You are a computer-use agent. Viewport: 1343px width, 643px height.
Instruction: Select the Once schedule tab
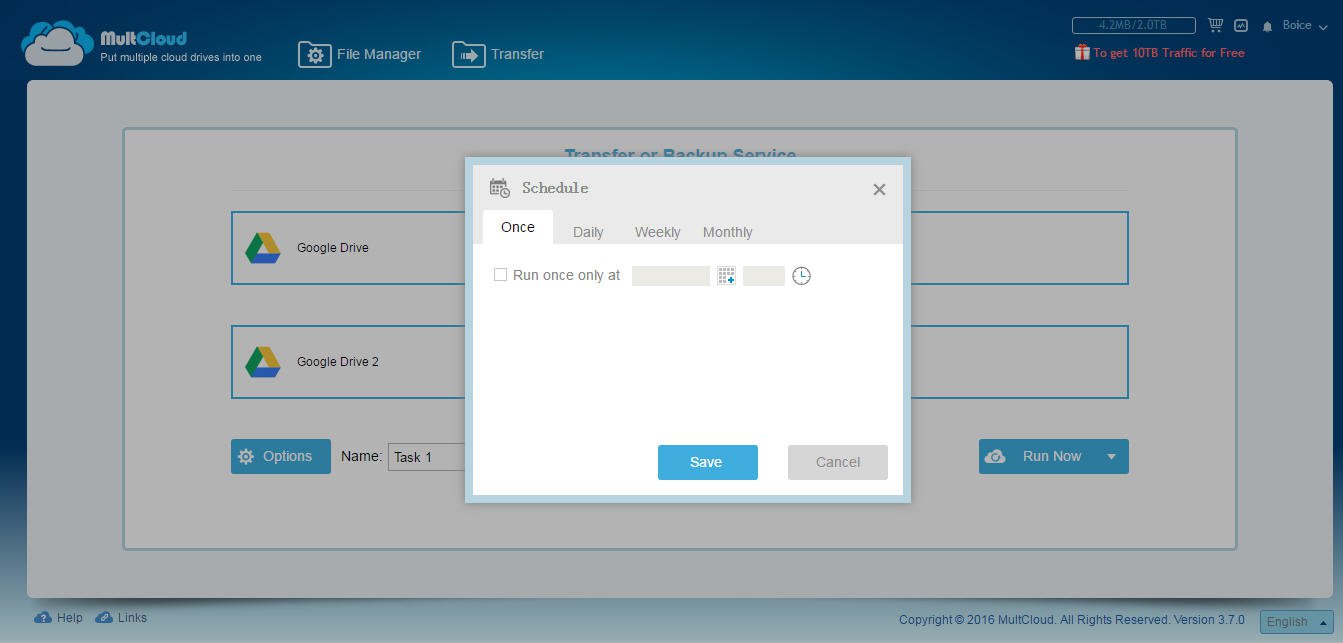tap(517, 227)
